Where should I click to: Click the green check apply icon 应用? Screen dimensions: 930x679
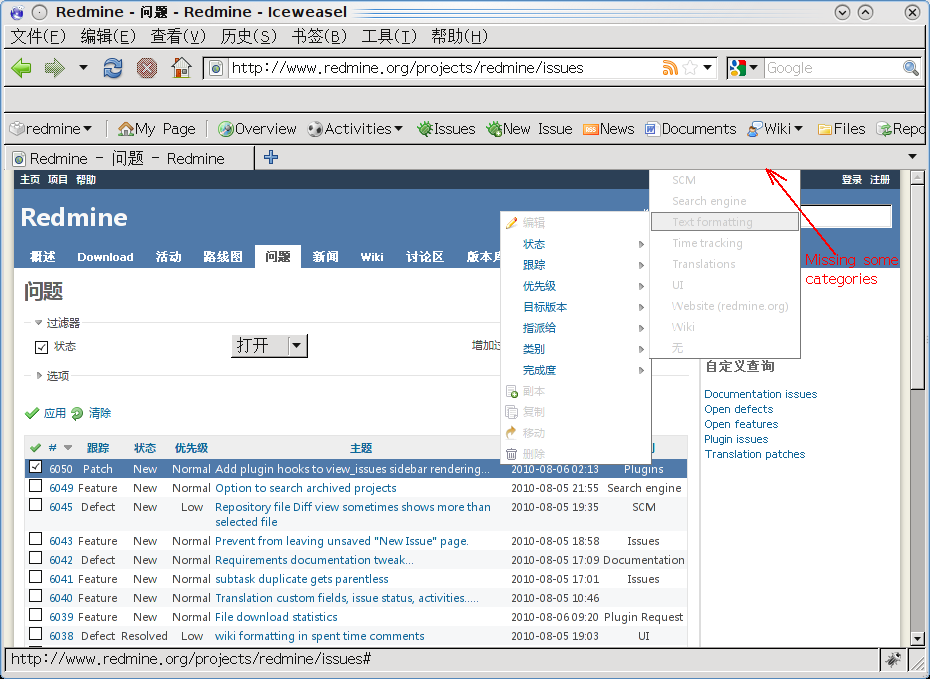tap(32, 413)
